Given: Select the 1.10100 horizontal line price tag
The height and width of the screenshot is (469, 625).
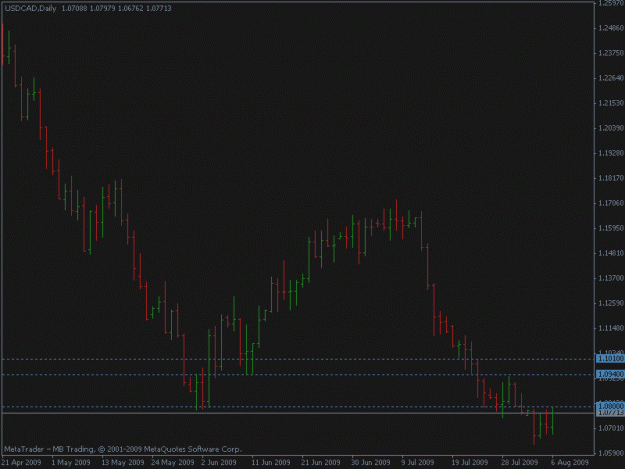Looking at the screenshot, I should click(610, 359).
